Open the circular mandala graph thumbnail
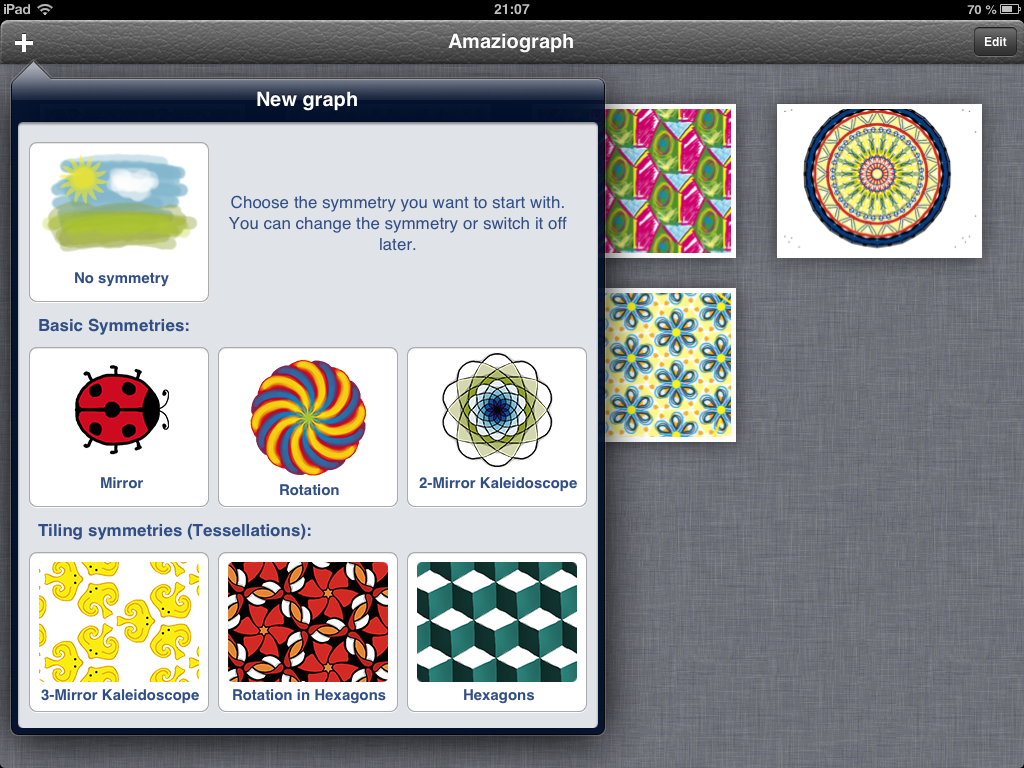The image size is (1024, 768). pyautogui.click(x=879, y=181)
